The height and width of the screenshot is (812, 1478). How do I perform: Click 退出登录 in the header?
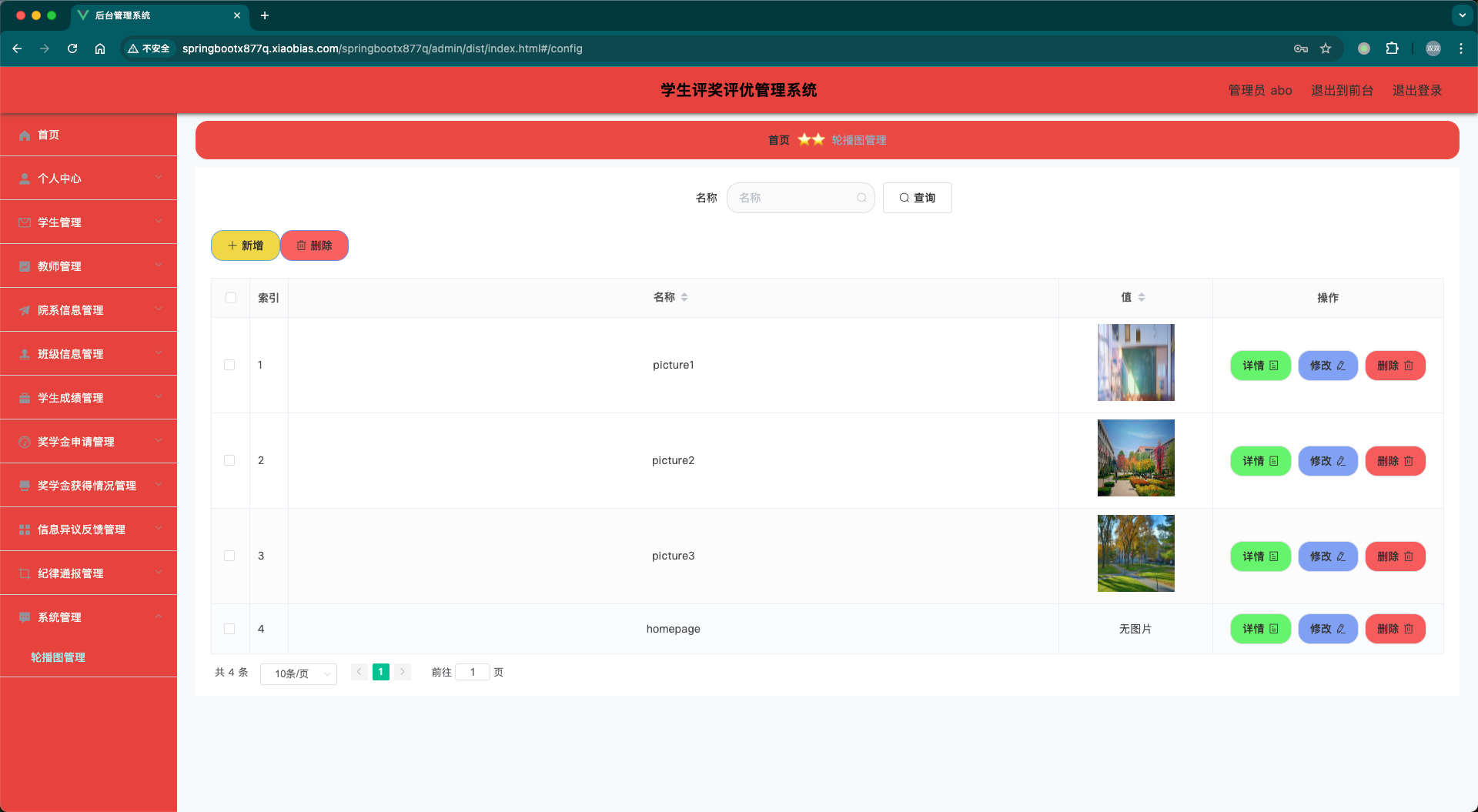point(1416,90)
